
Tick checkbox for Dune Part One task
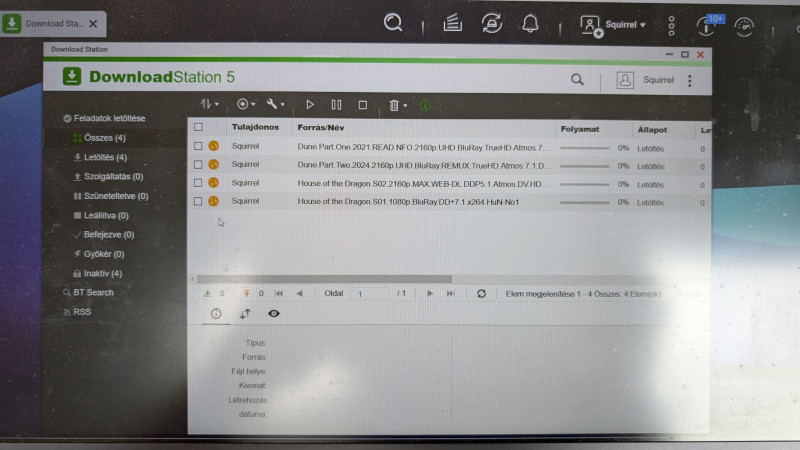198,146
